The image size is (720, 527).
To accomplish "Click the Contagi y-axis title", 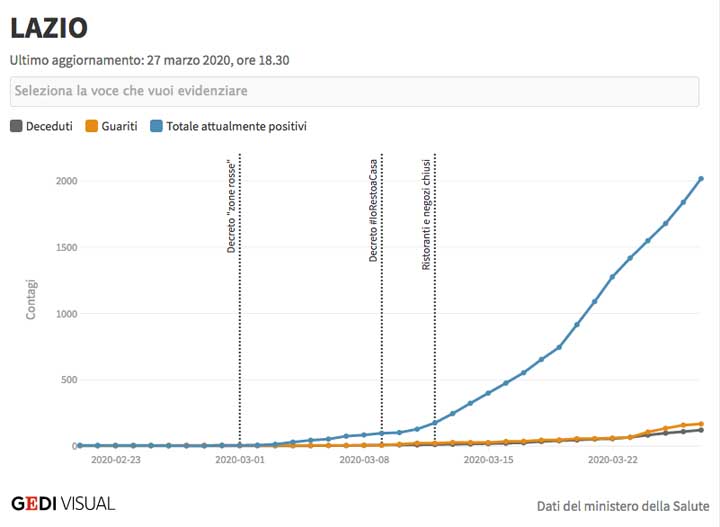I will point(33,300).
